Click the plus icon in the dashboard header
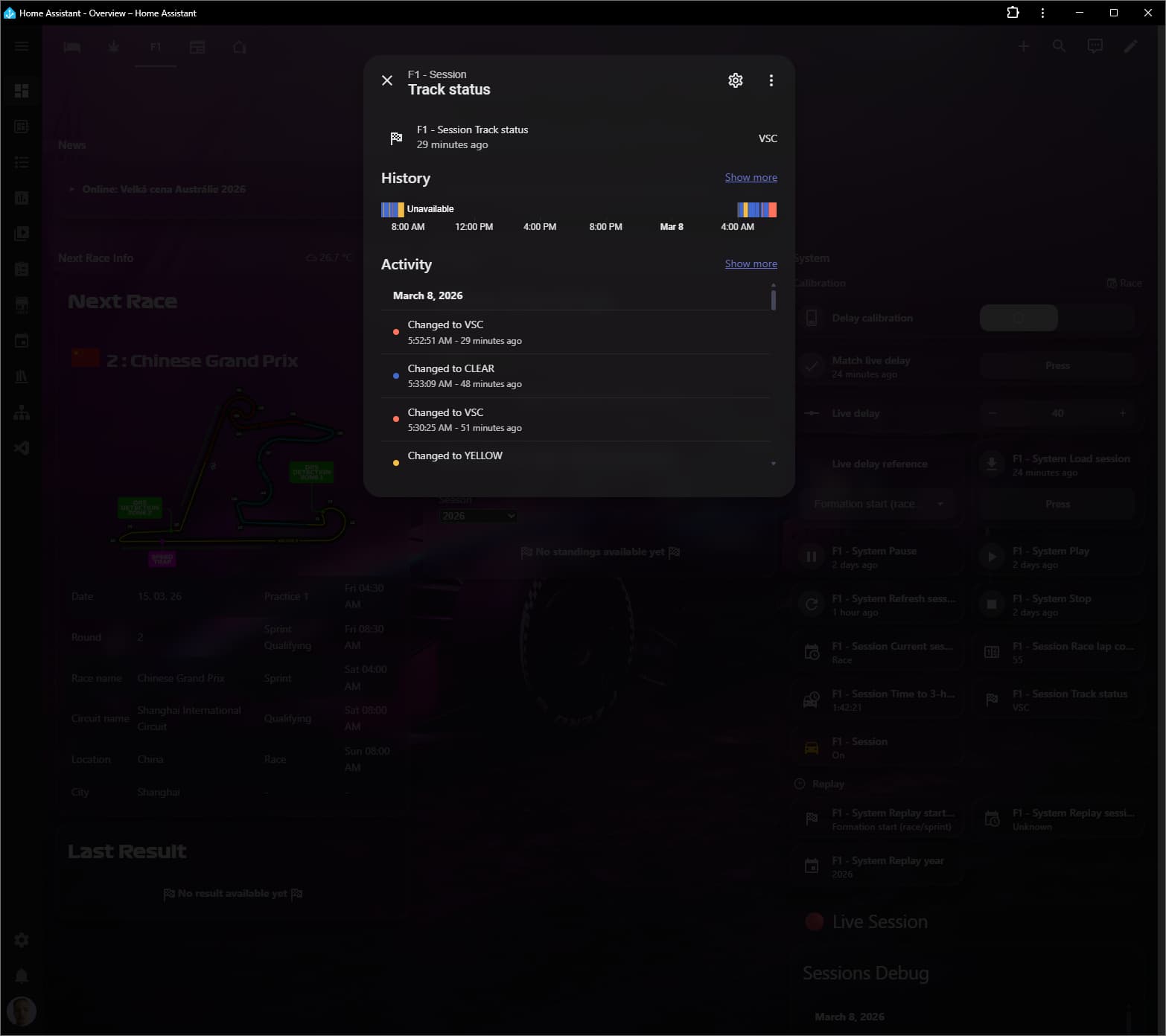This screenshot has height=1036, width=1166. click(1024, 46)
